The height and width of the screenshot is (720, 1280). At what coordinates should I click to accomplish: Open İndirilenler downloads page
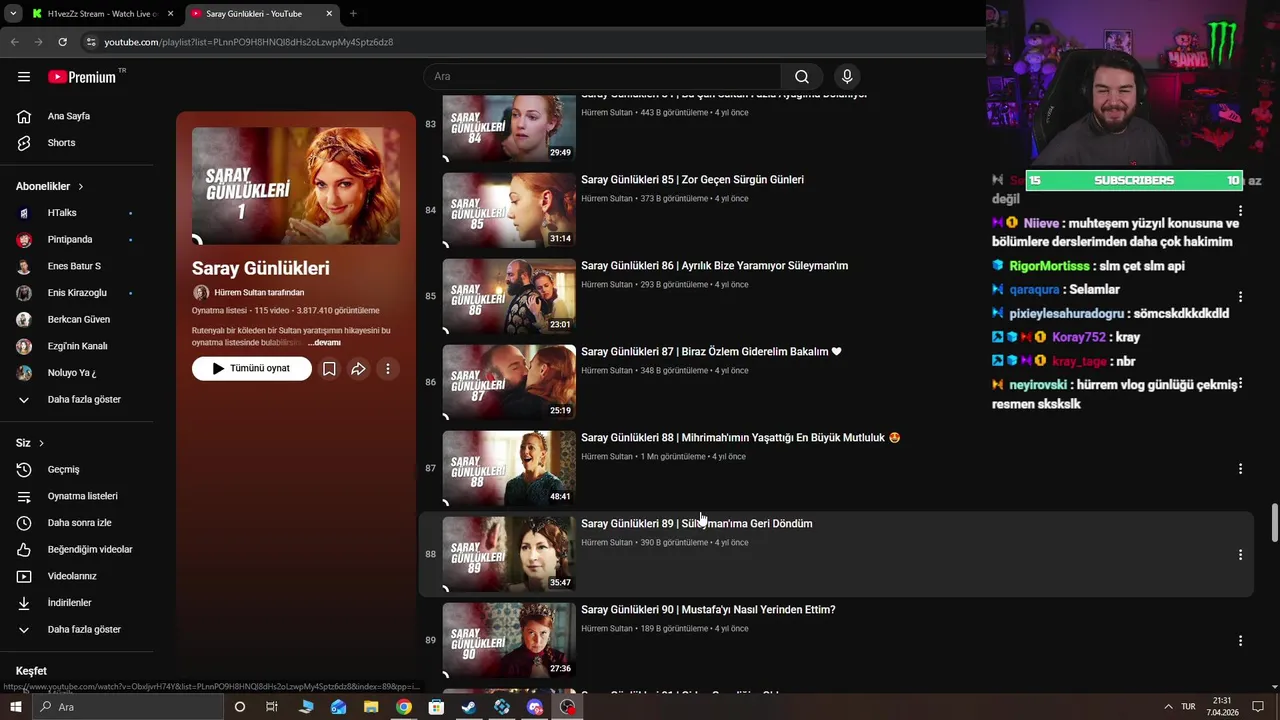78,603
